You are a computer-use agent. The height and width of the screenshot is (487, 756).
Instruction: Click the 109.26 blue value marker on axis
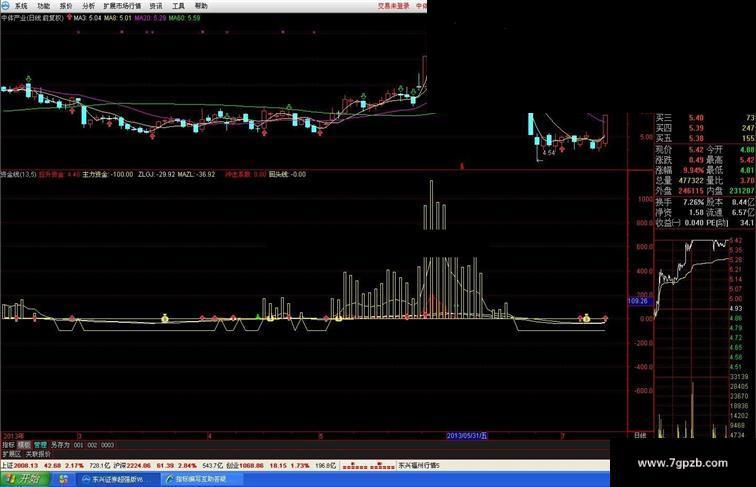[x=639, y=301]
